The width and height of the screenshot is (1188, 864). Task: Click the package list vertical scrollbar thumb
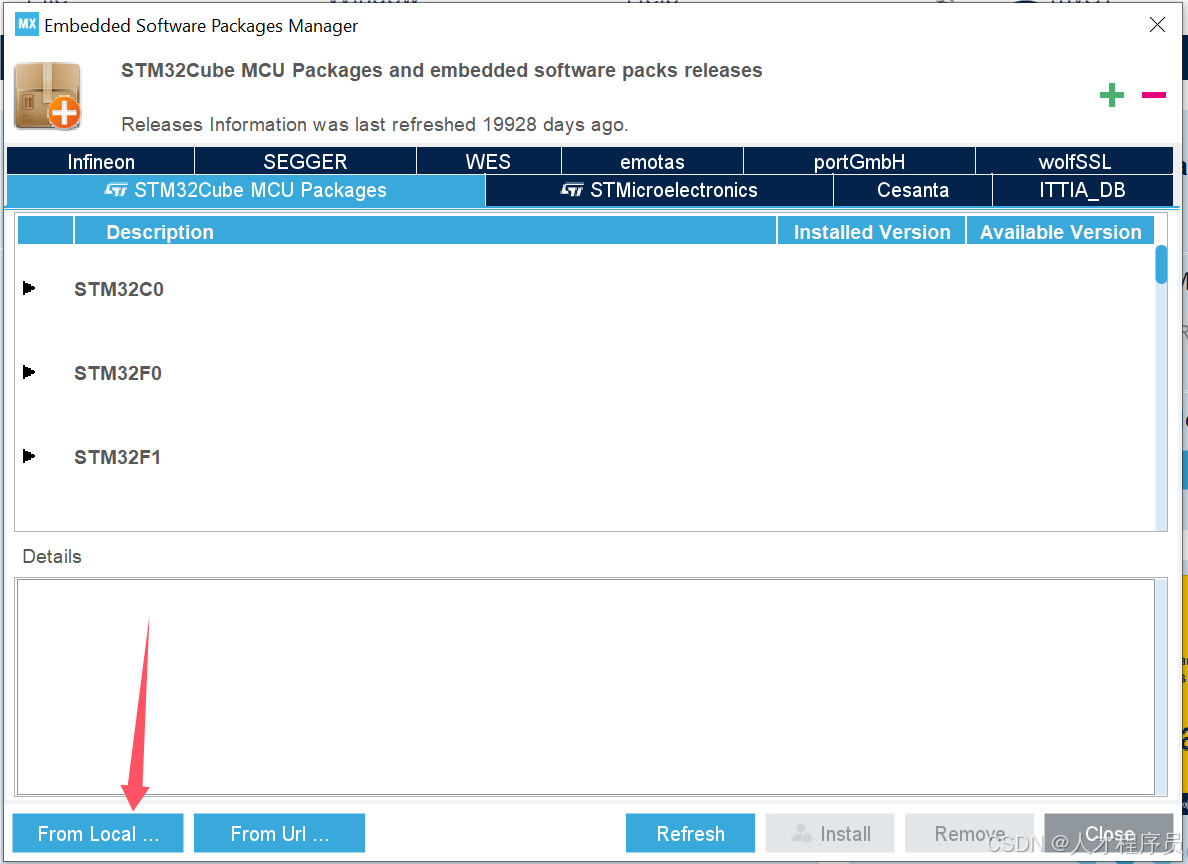[1161, 265]
